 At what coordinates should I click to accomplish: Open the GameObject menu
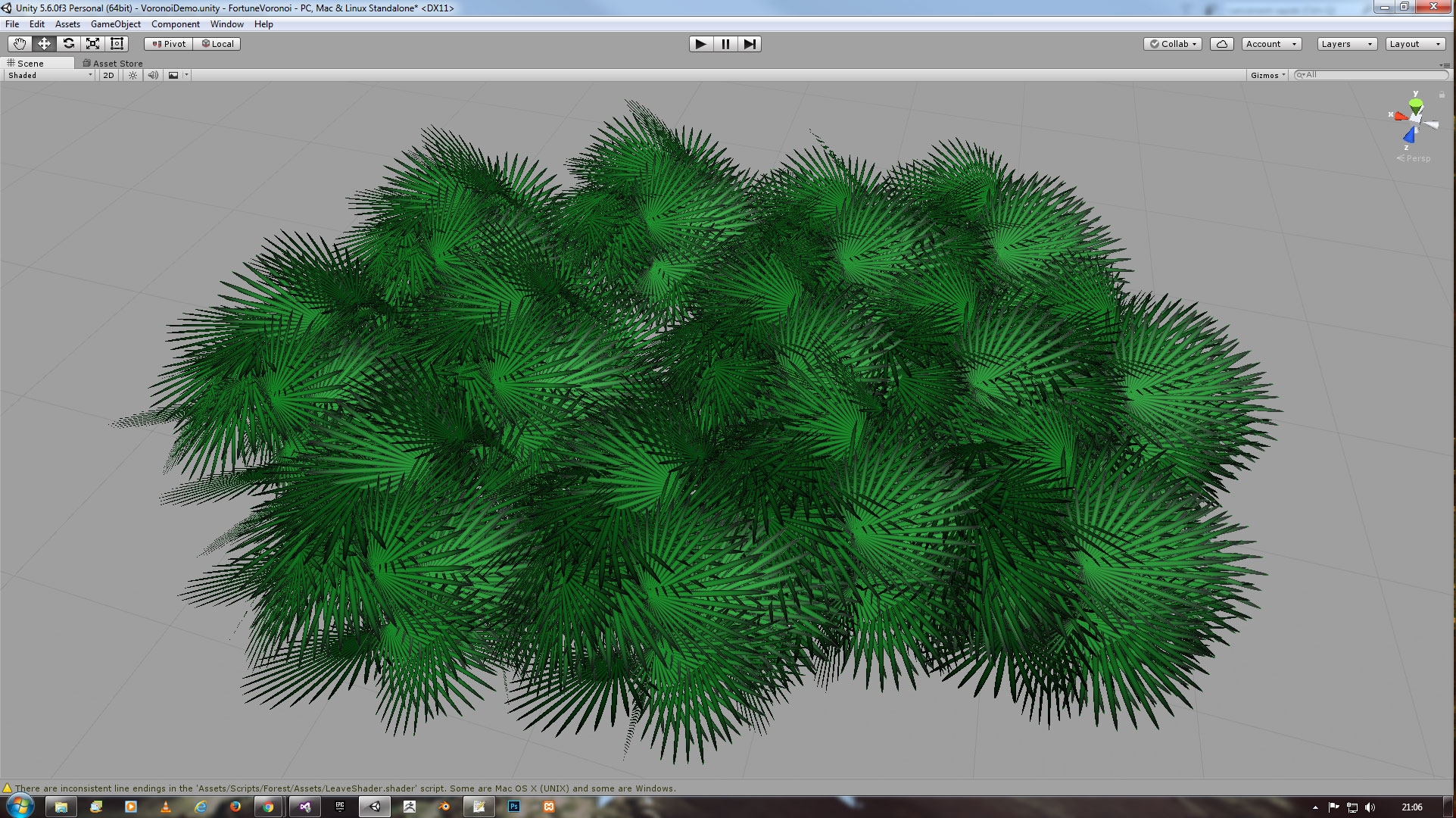(115, 24)
